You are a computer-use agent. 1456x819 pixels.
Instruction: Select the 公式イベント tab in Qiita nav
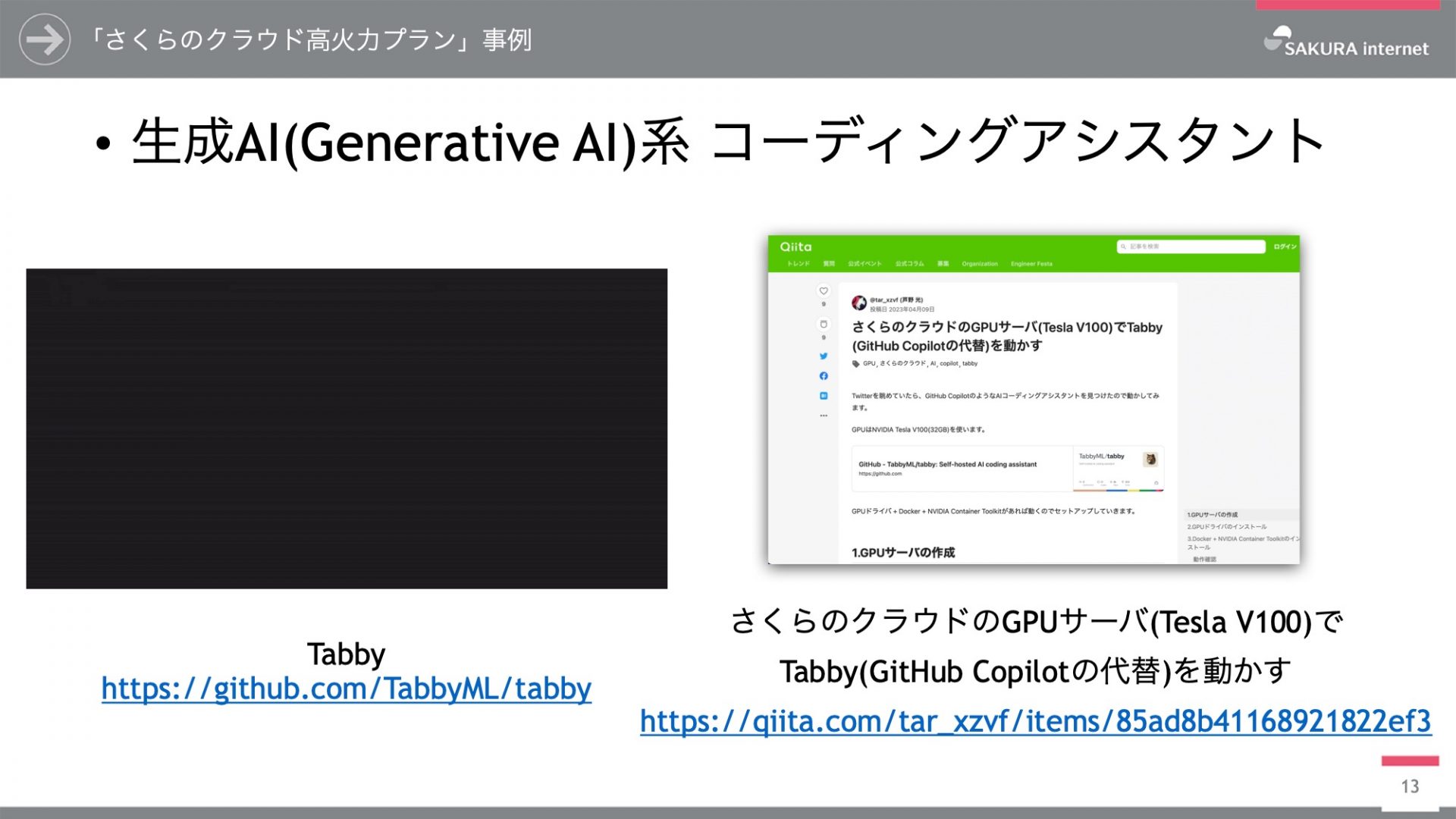point(864,264)
